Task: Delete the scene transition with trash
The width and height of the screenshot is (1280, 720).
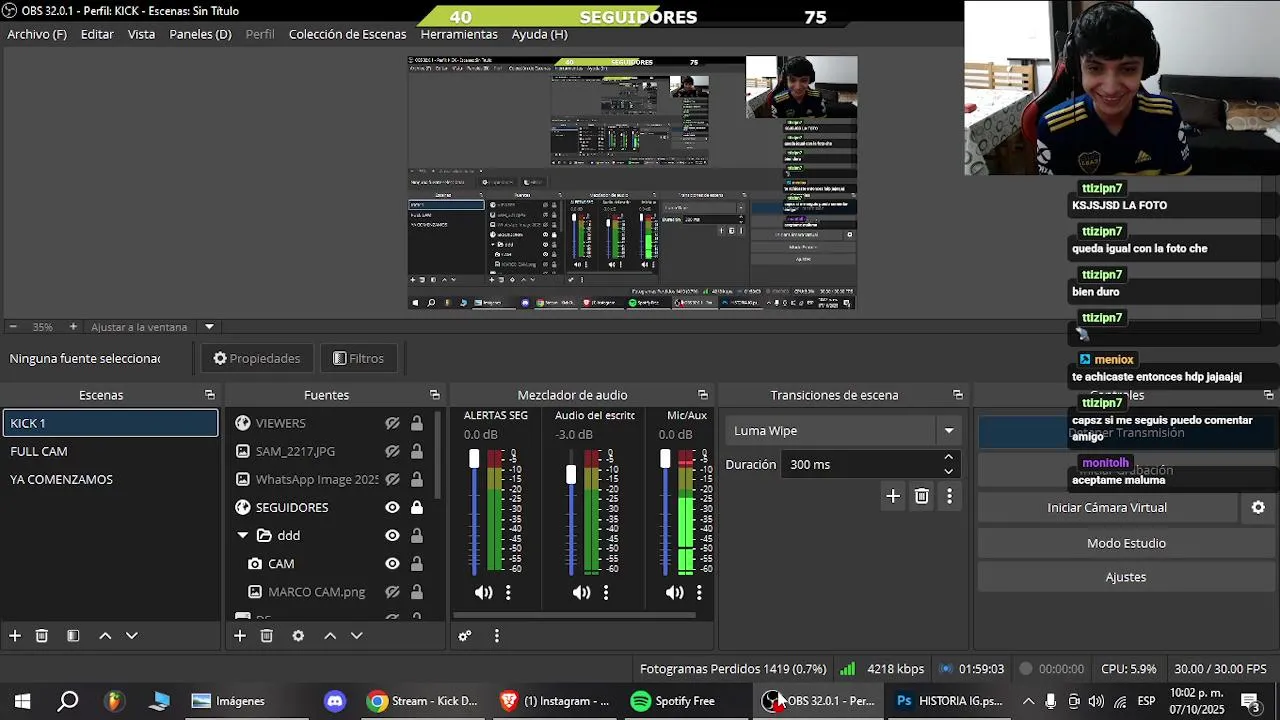Action: [922, 496]
